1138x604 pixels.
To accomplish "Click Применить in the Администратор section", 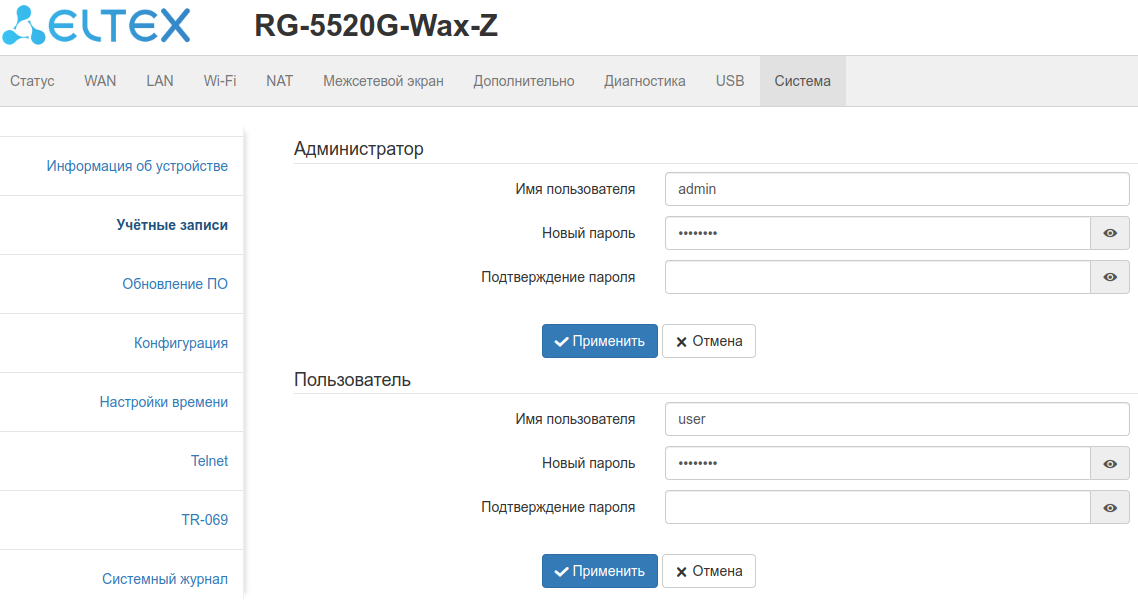I will (x=600, y=341).
